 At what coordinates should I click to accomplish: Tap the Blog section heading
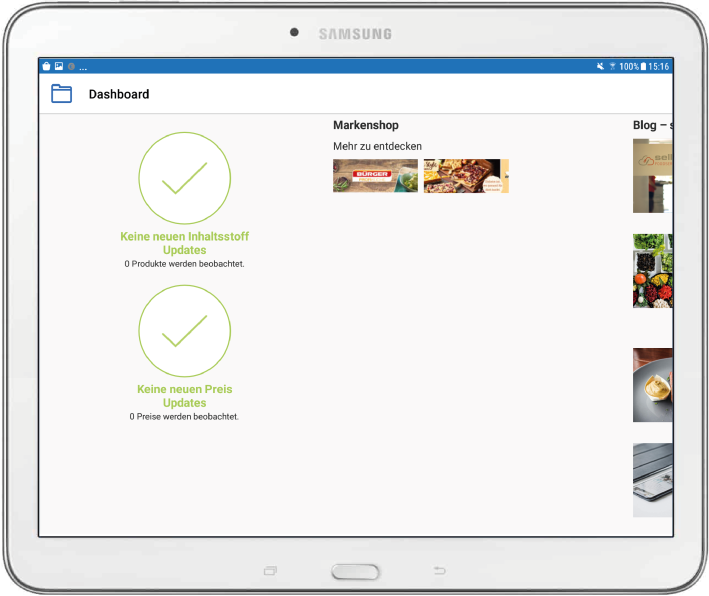pyautogui.click(x=652, y=125)
